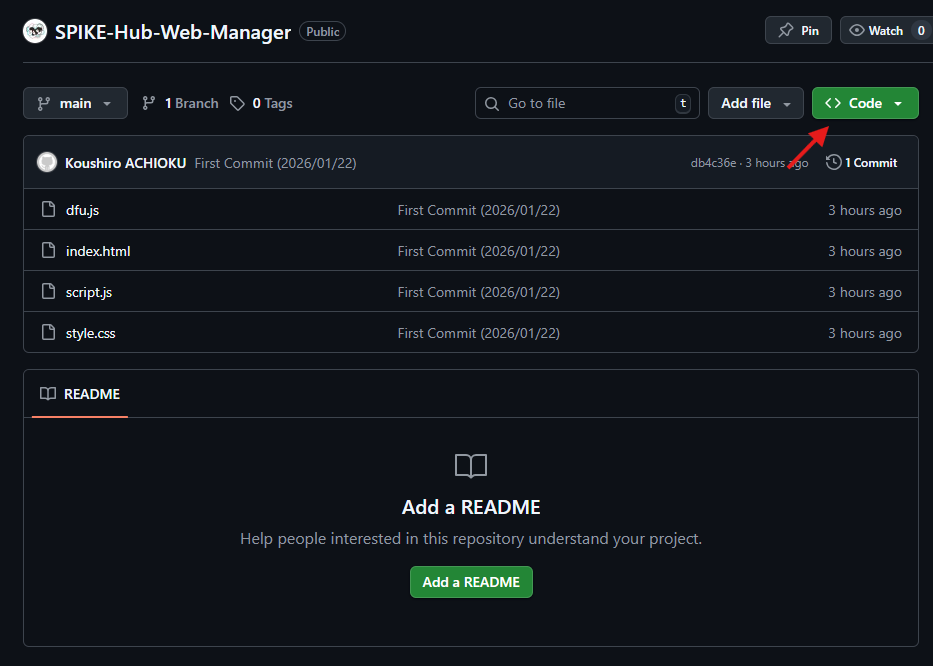Screen dimensions: 933x666
Task: Open commit hash db4c36e
Action: pyautogui.click(x=713, y=162)
